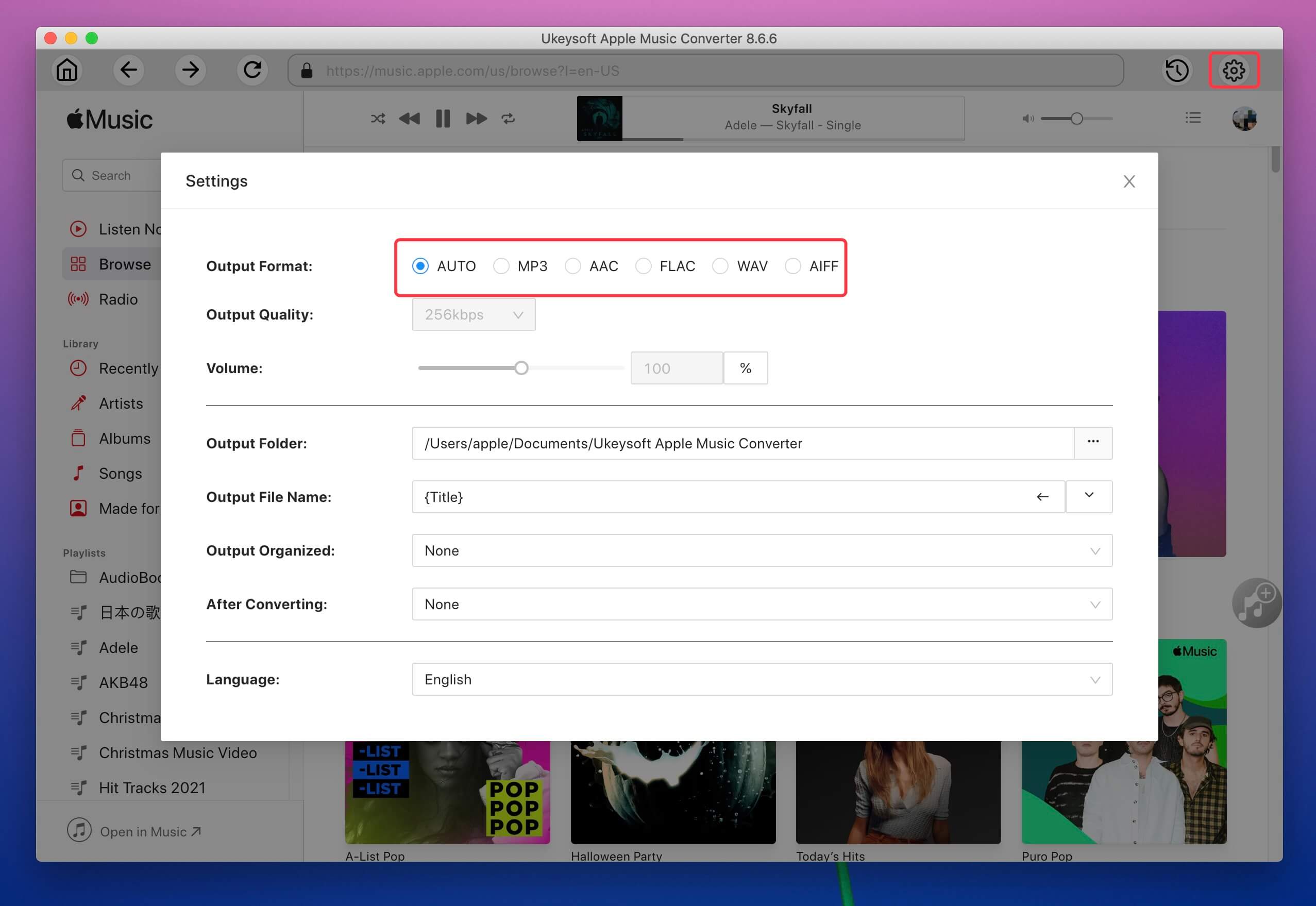The width and height of the screenshot is (1316, 906).
Task: Click the skip back icon
Action: (x=409, y=119)
